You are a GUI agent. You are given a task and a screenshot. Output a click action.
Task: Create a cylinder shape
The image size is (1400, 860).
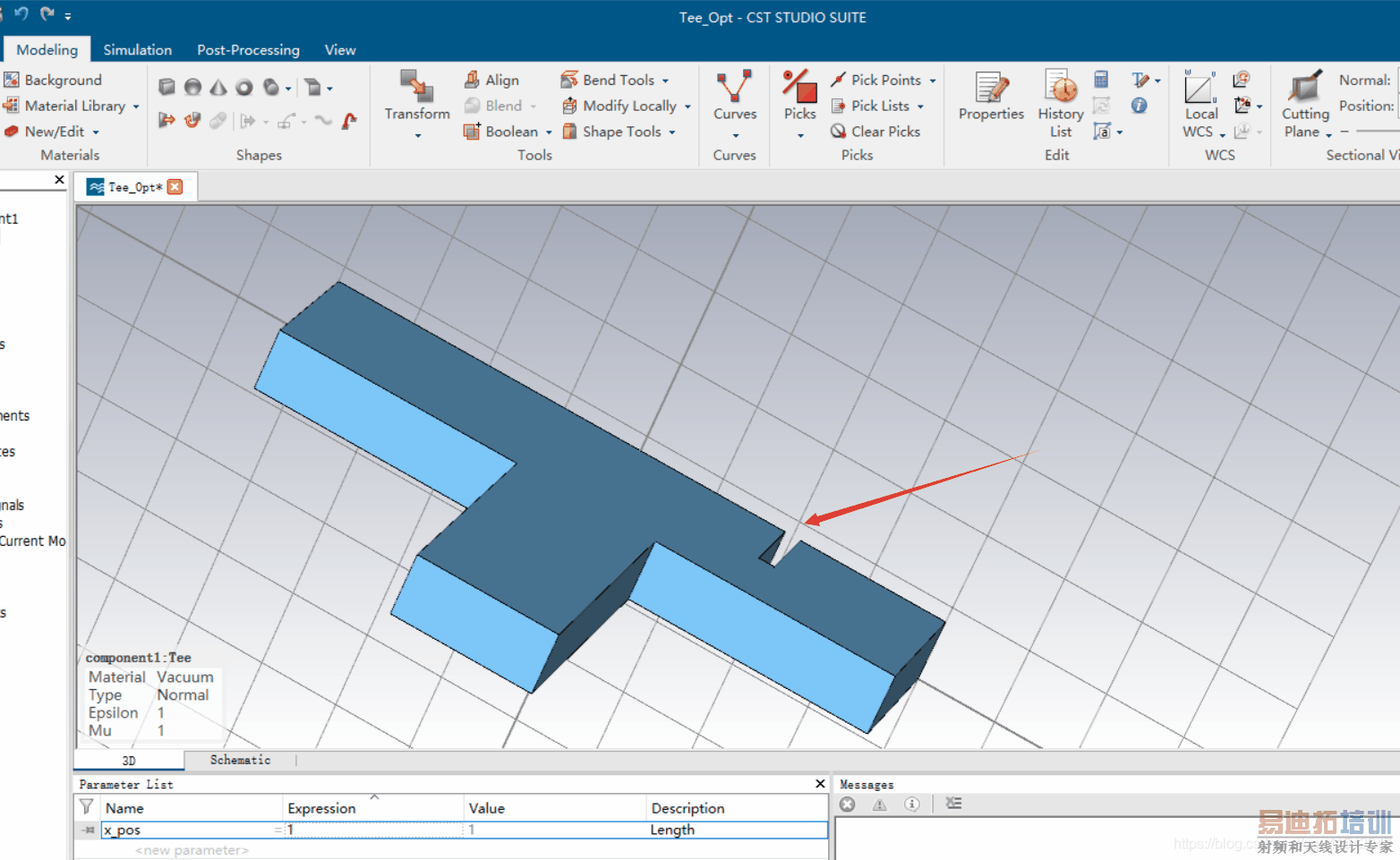click(271, 87)
